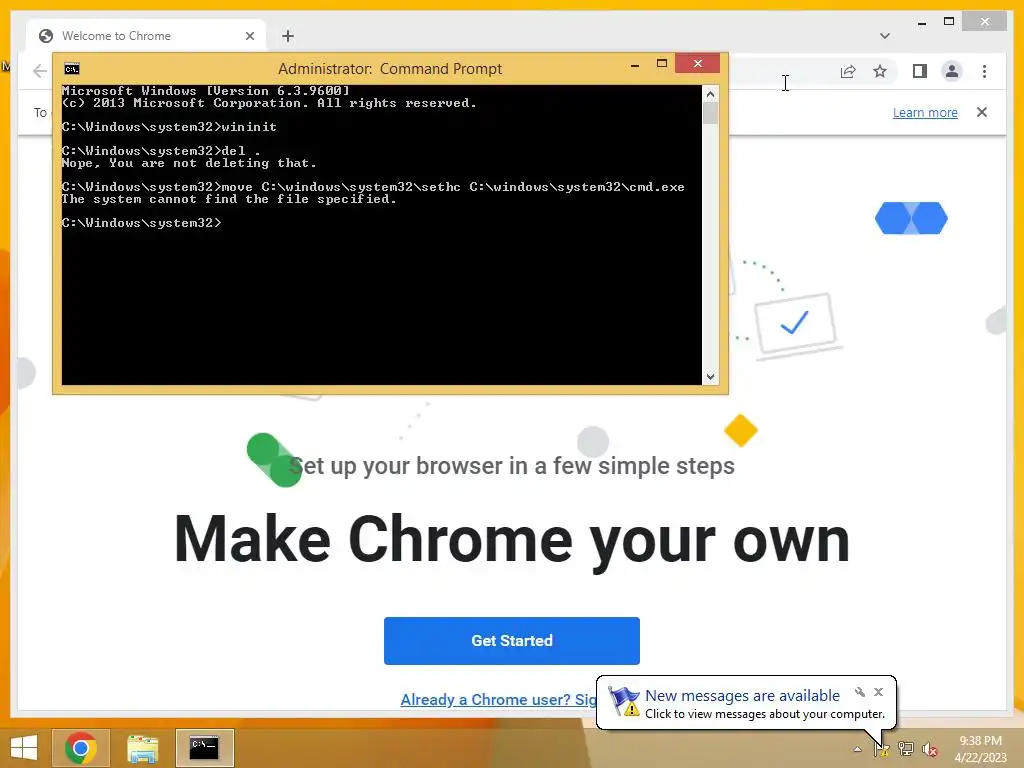Viewport: 1024px width, 768px height.
Task: Expand Chrome tab search chevron
Action: [884, 36]
